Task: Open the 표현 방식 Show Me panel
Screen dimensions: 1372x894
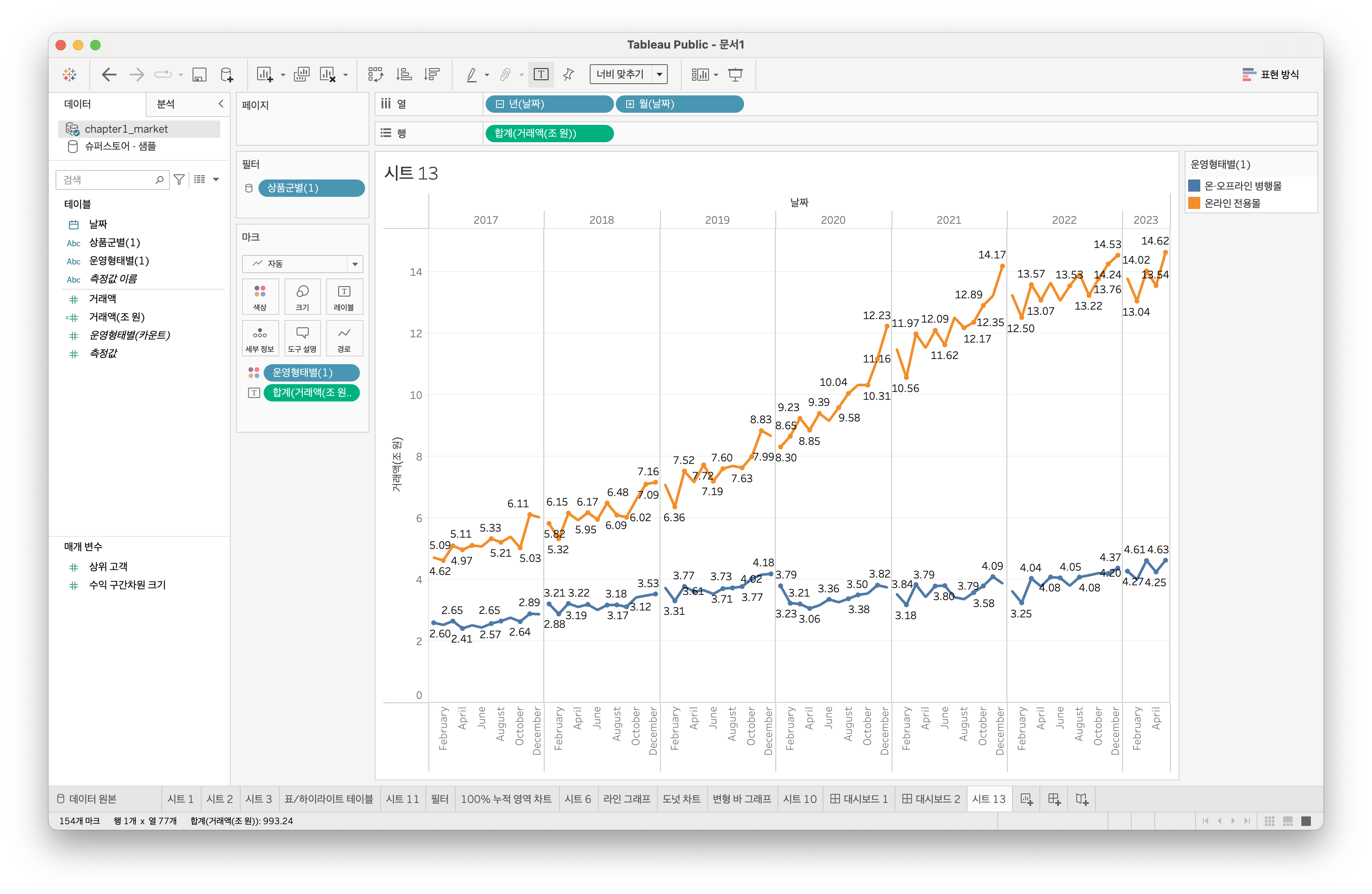Action: (1271, 75)
